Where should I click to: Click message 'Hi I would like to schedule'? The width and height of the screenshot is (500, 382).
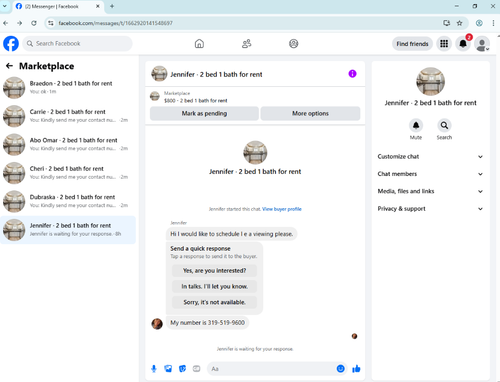pyautogui.click(x=232, y=234)
